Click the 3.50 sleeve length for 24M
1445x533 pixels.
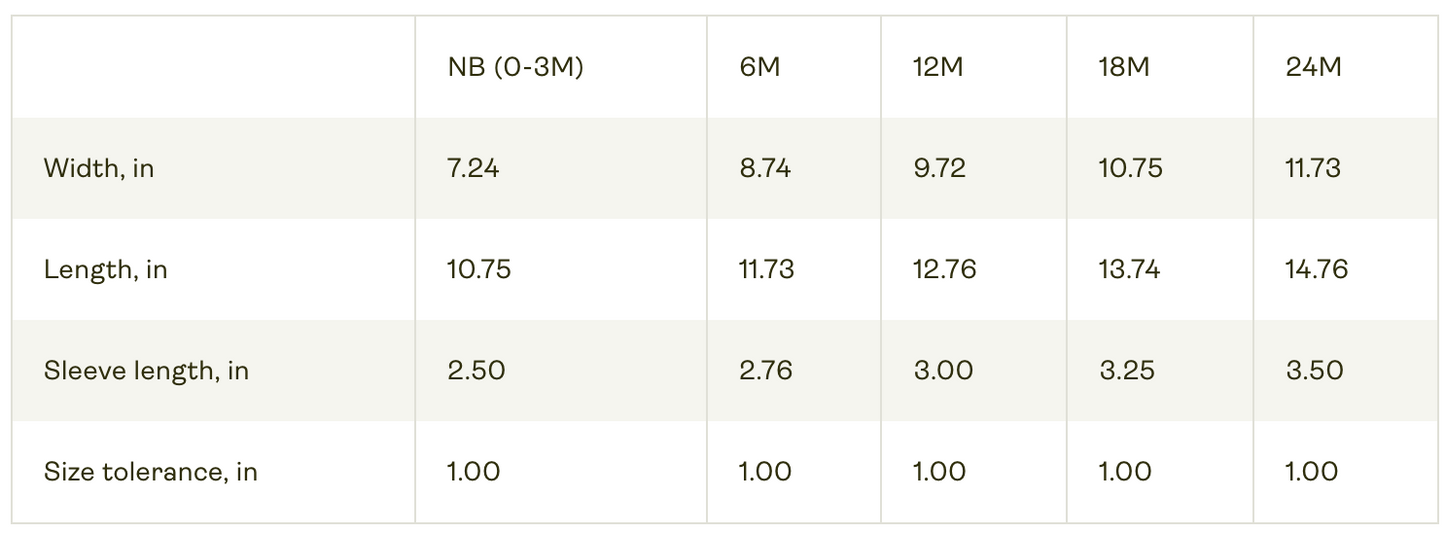(1314, 370)
